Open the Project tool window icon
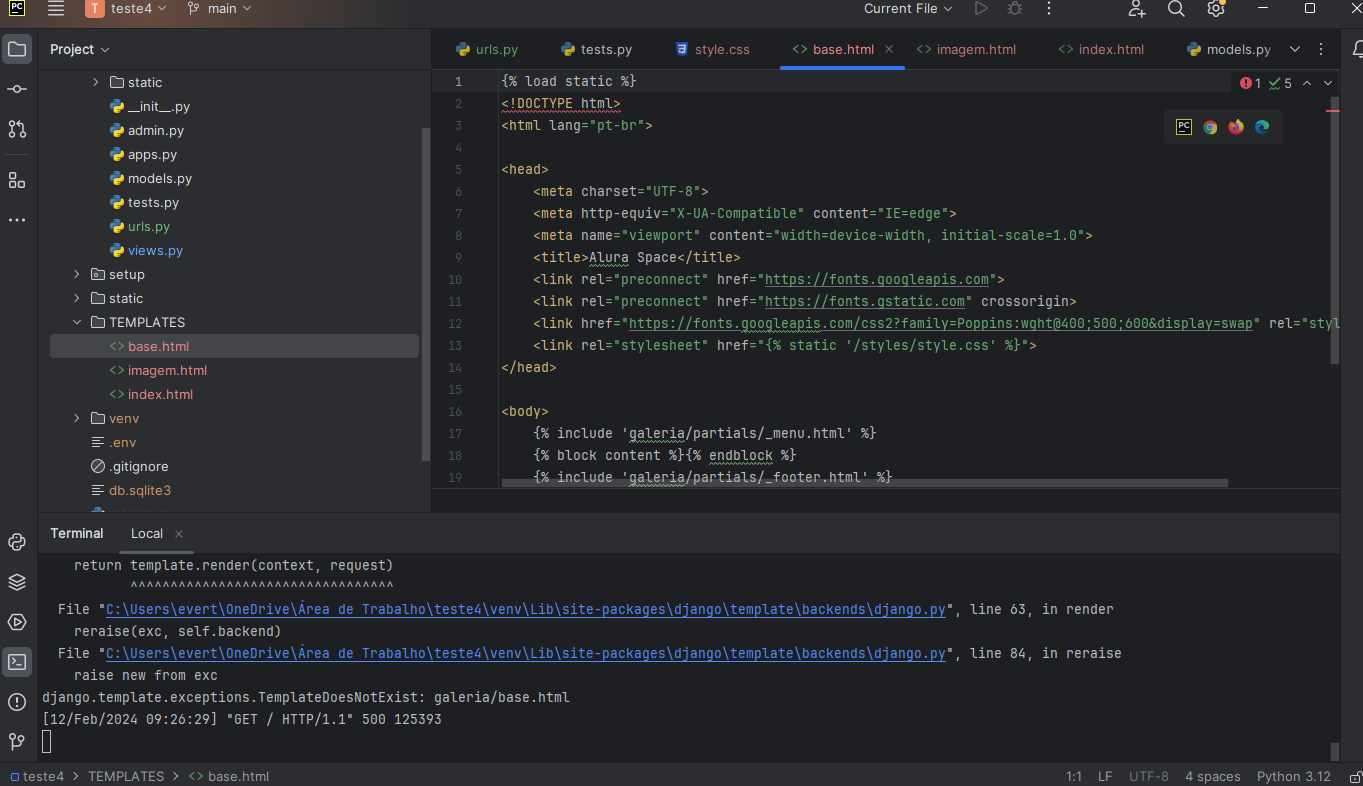Image resolution: width=1363 pixels, height=786 pixels. pos(17,49)
